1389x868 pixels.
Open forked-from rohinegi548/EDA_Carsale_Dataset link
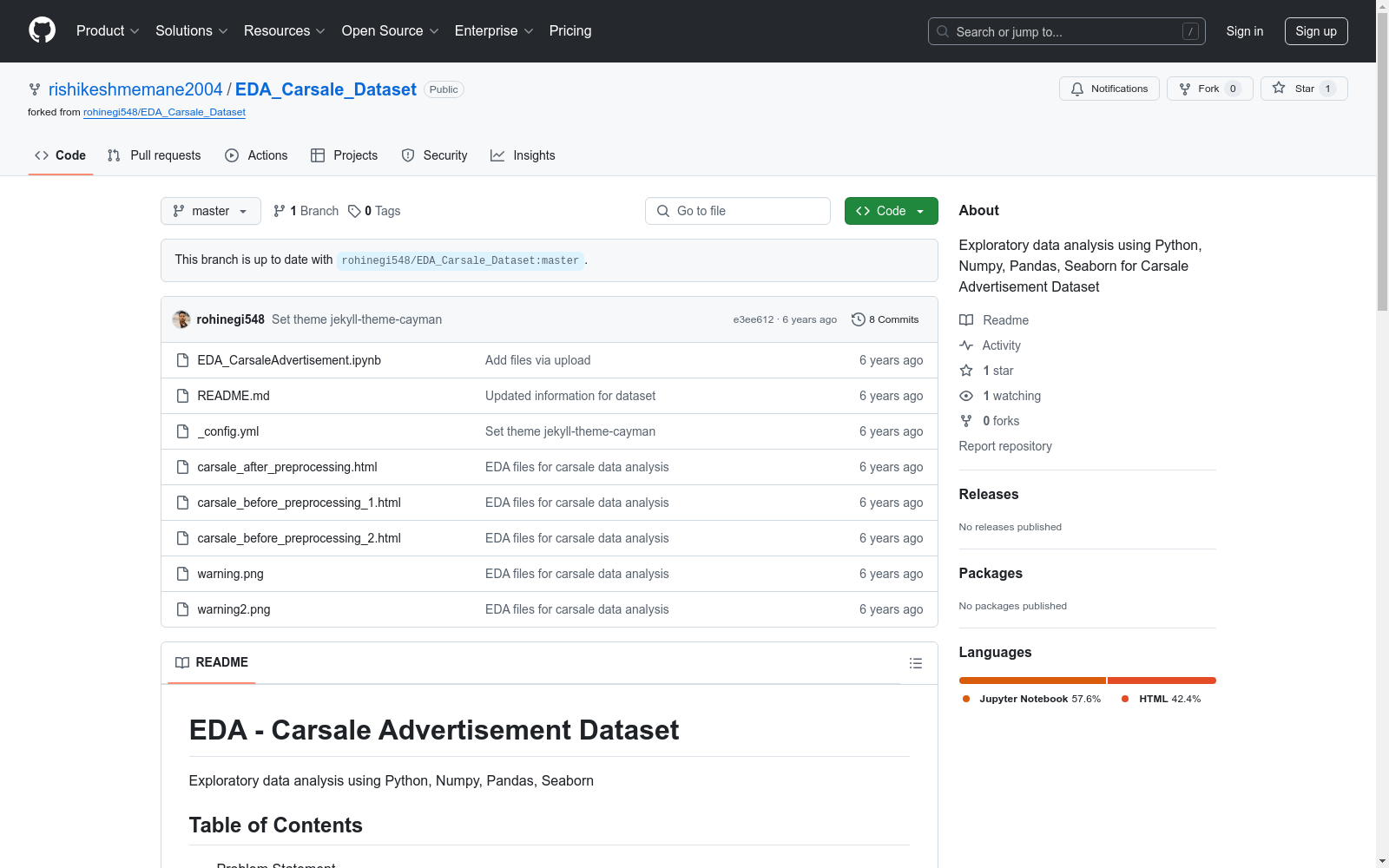point(164,112)
